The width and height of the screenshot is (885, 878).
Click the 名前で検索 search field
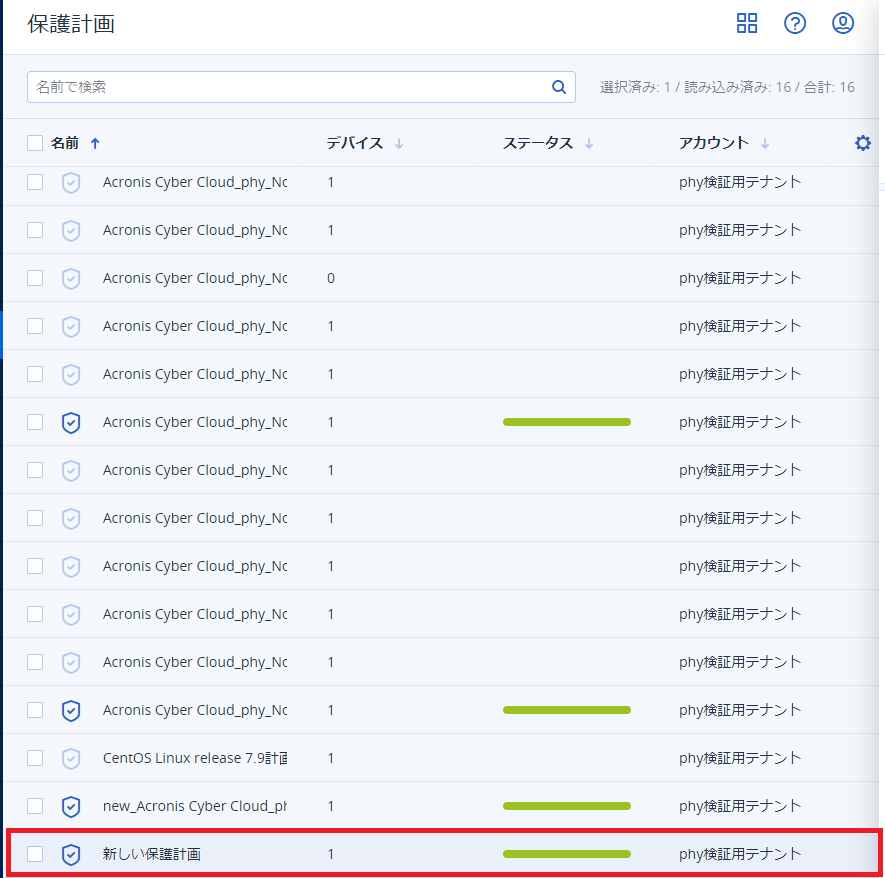point(290,87)
